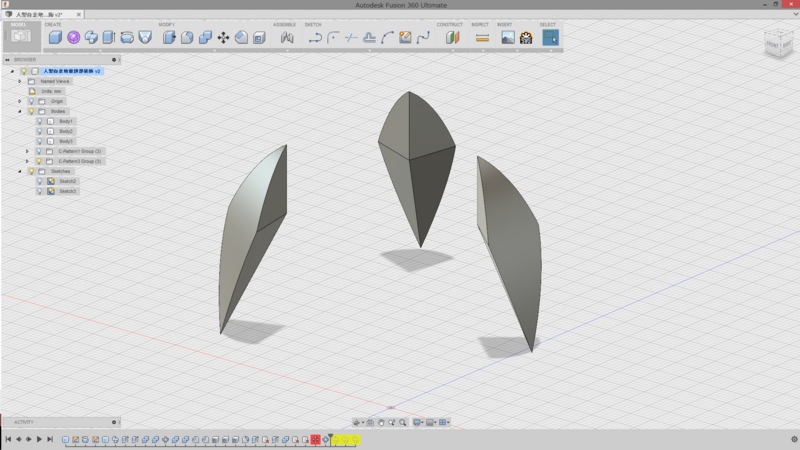Click the red error feature in timeline
Viewport: 800px width, 450px height.
[x=315, y=439]
